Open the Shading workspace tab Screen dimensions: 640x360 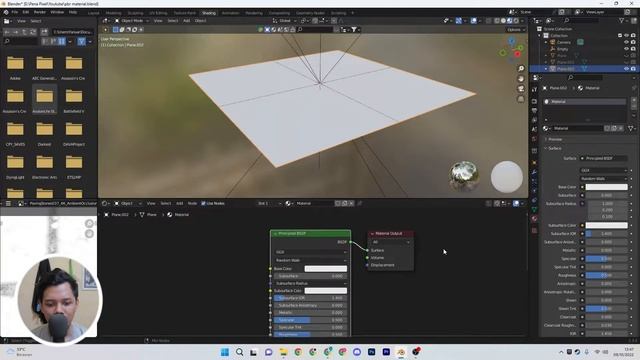(x=209, y=13)
